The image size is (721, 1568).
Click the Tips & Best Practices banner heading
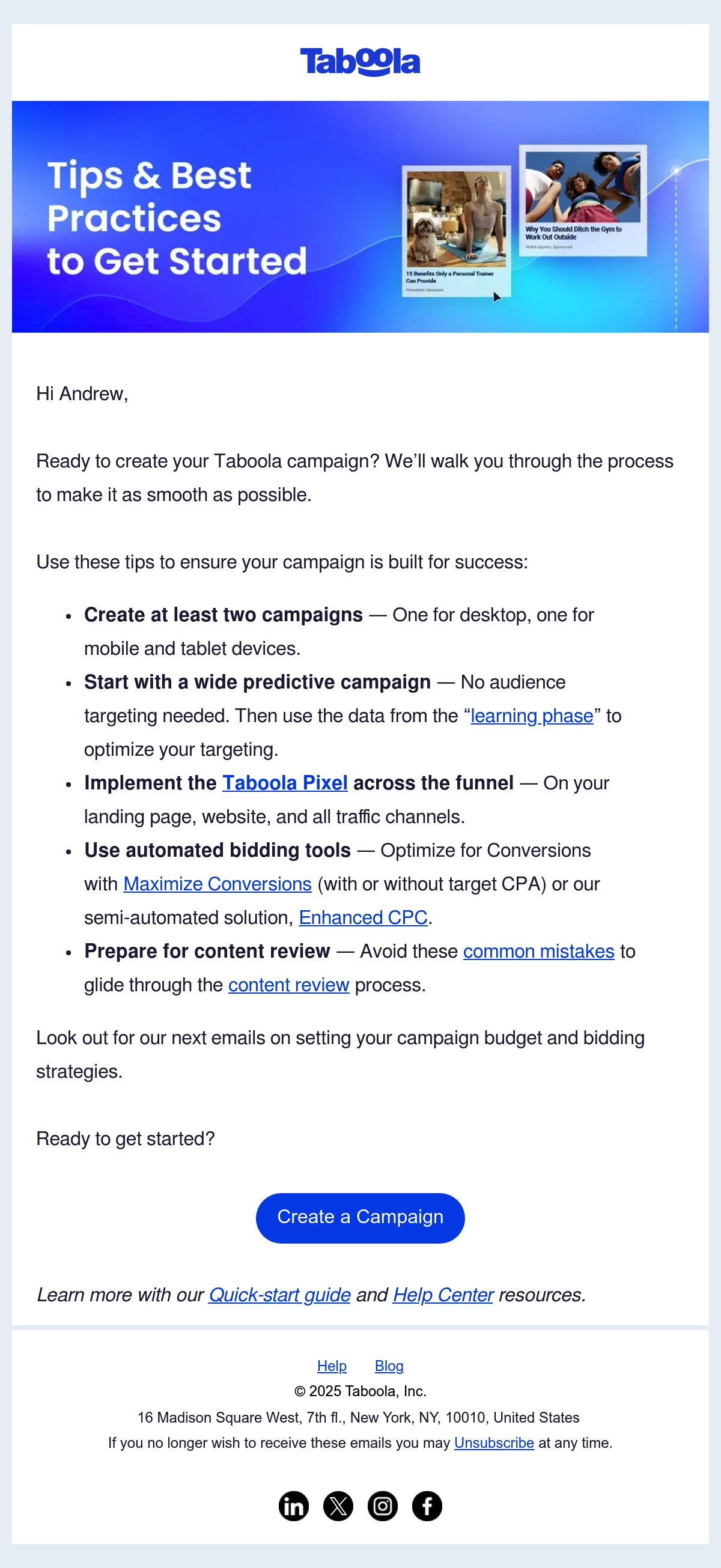point(177,218)
